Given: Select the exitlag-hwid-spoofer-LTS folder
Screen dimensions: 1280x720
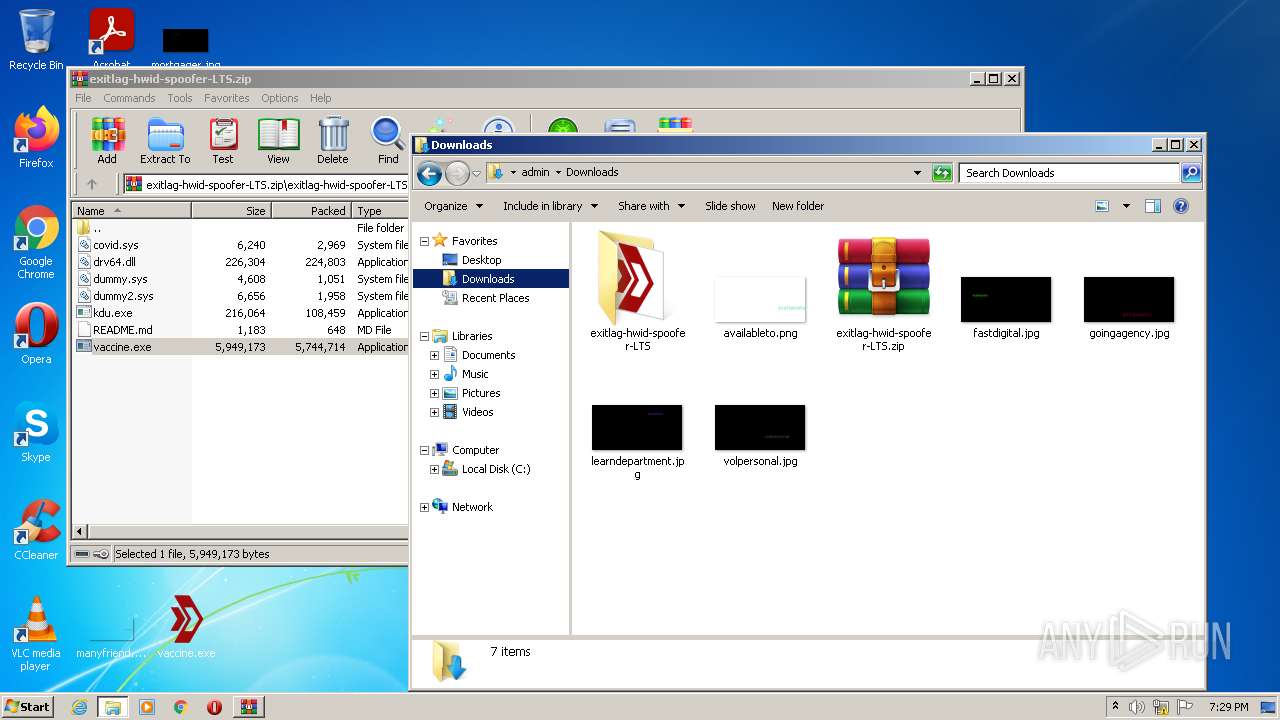Looking at the screenshot, I should click(x=637, y=290).
